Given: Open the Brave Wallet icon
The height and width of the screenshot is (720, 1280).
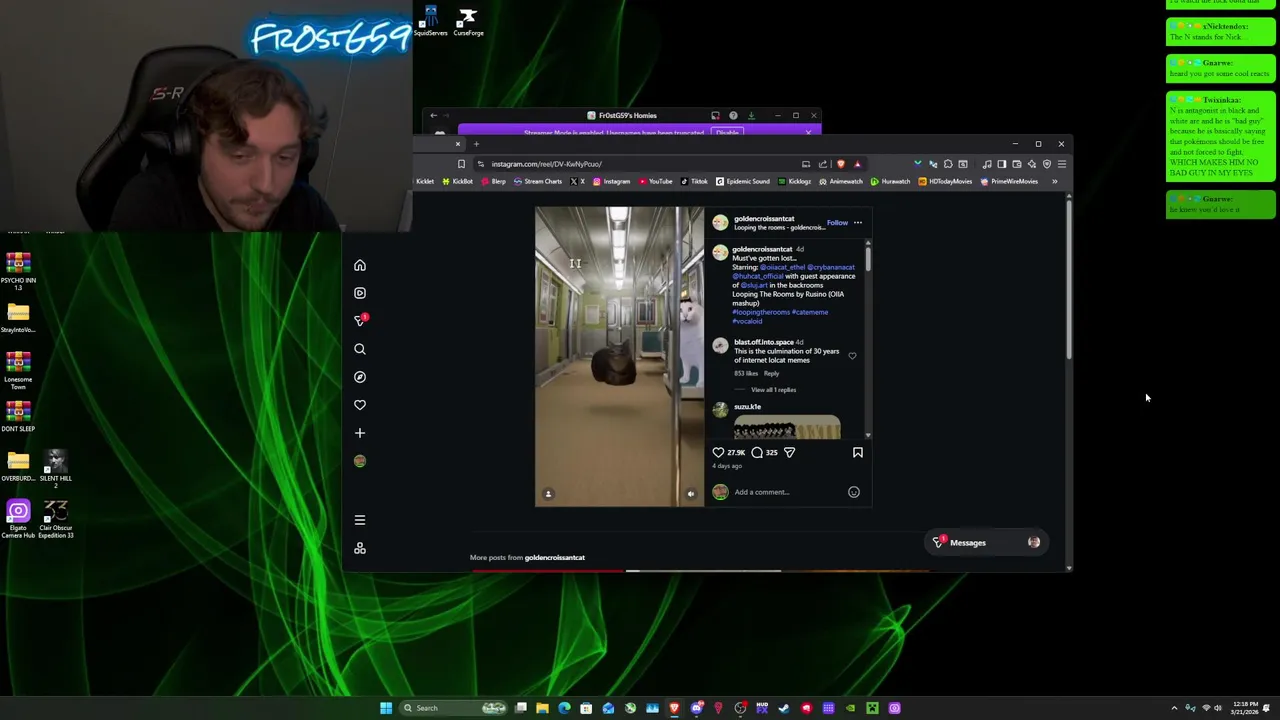Looking at the screenshot, I should (1017, 164).
